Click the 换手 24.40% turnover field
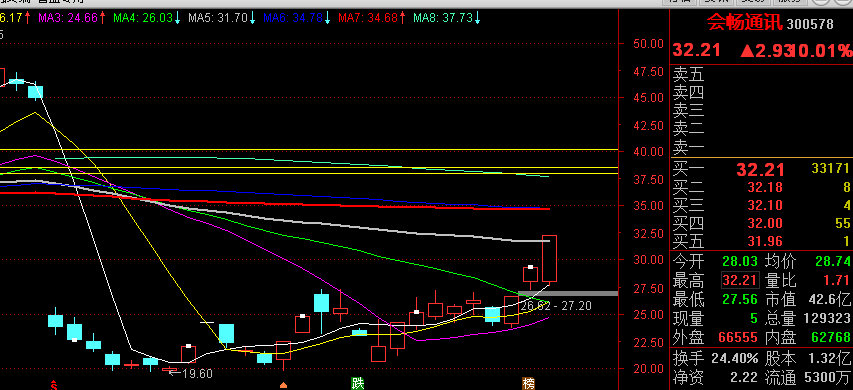This screenshot has width=853, height=390. [715, 358]
